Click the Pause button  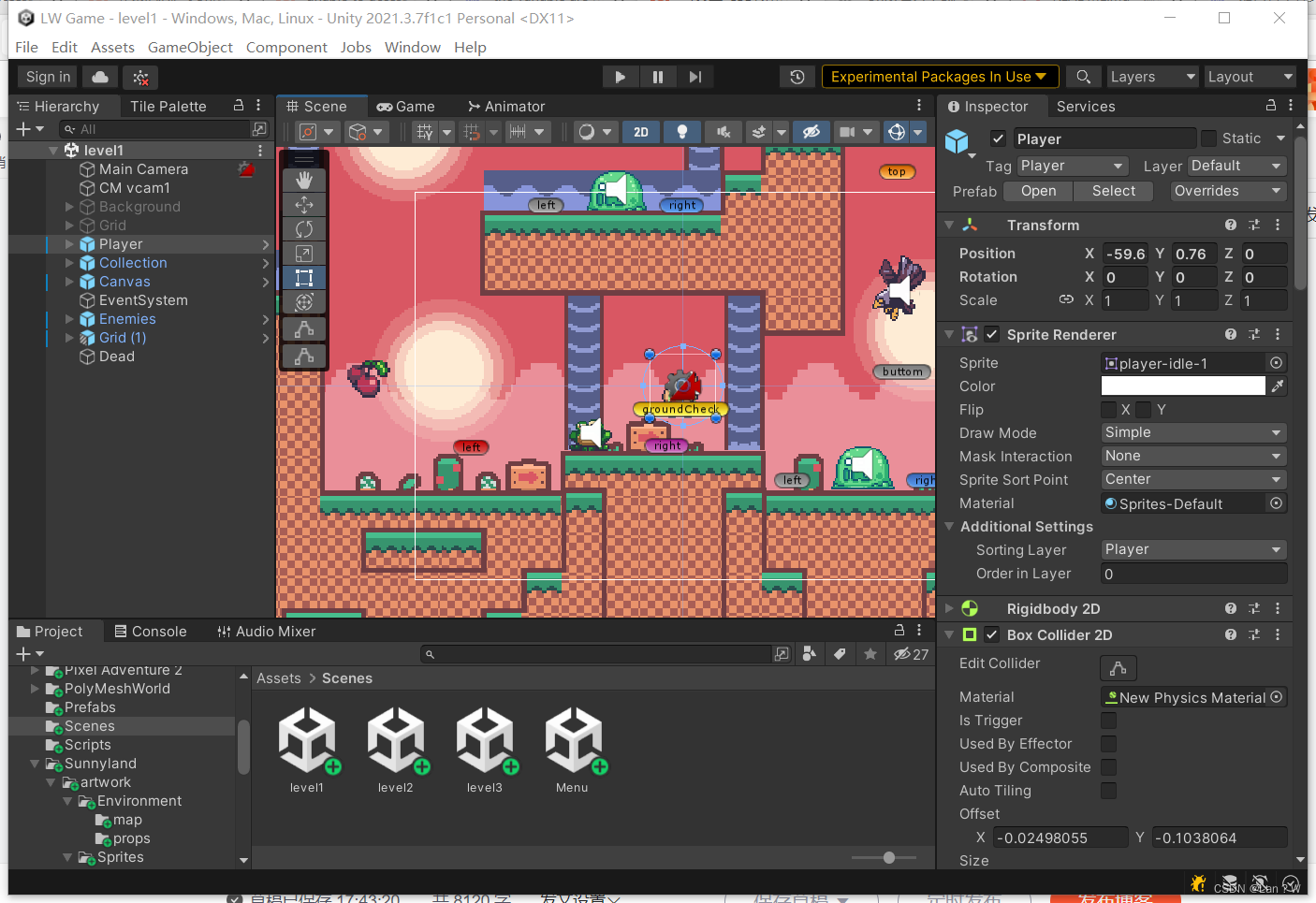658,77
